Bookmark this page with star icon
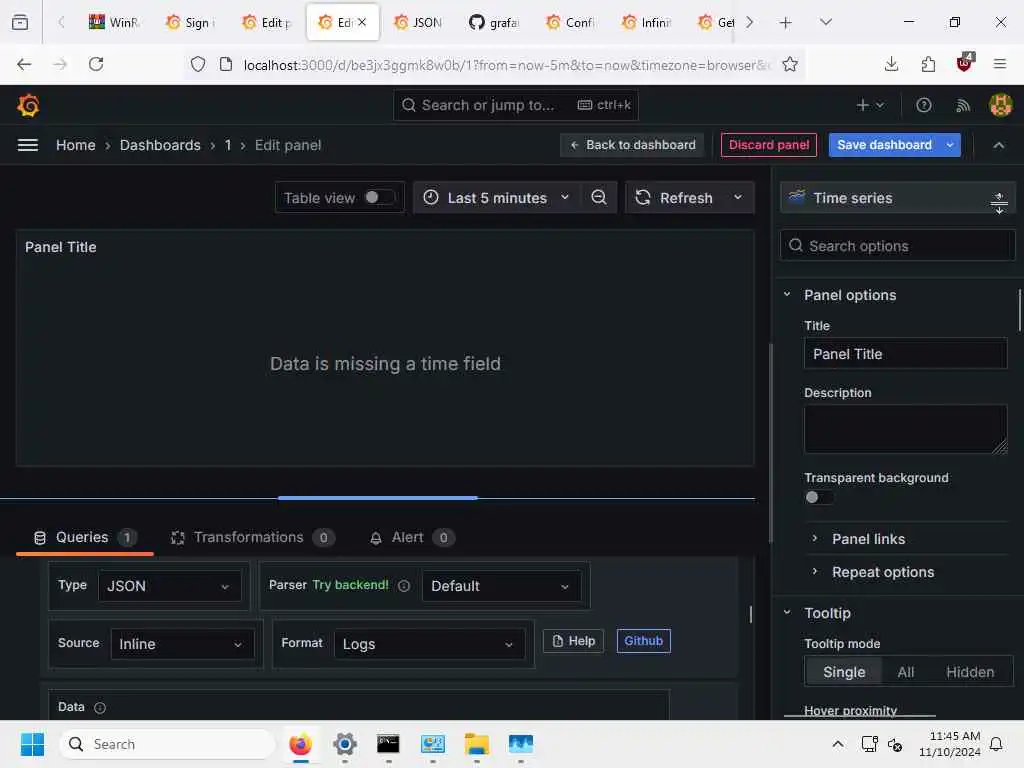This screenshot has width=1024, height=768. click(x=790, y=64)
